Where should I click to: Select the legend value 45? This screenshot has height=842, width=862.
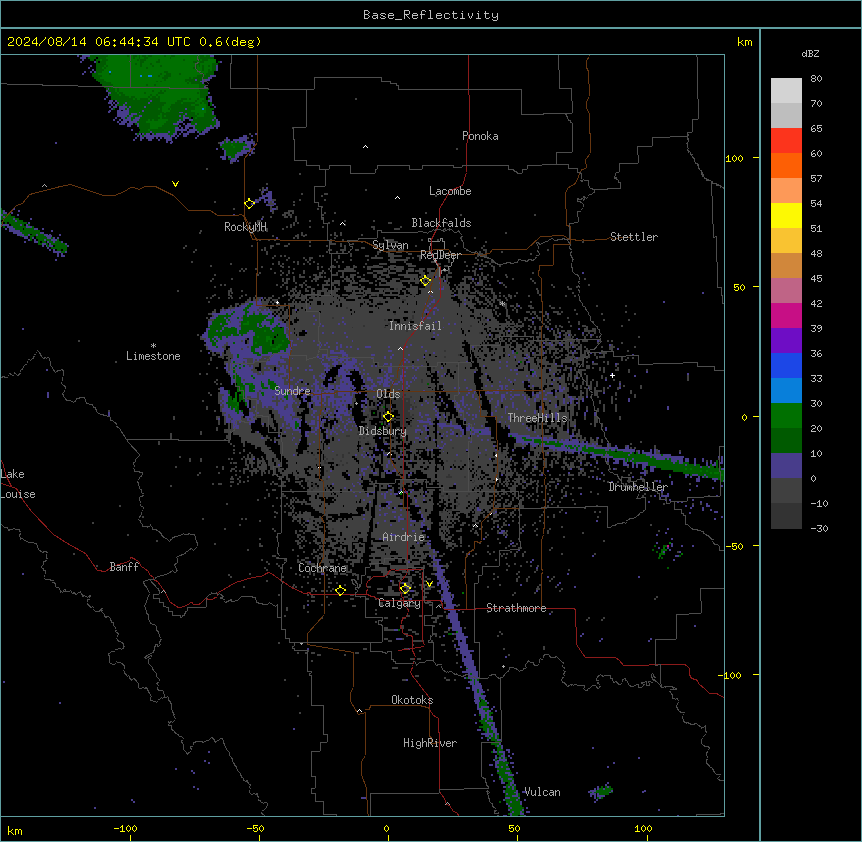tap(816, 279)
